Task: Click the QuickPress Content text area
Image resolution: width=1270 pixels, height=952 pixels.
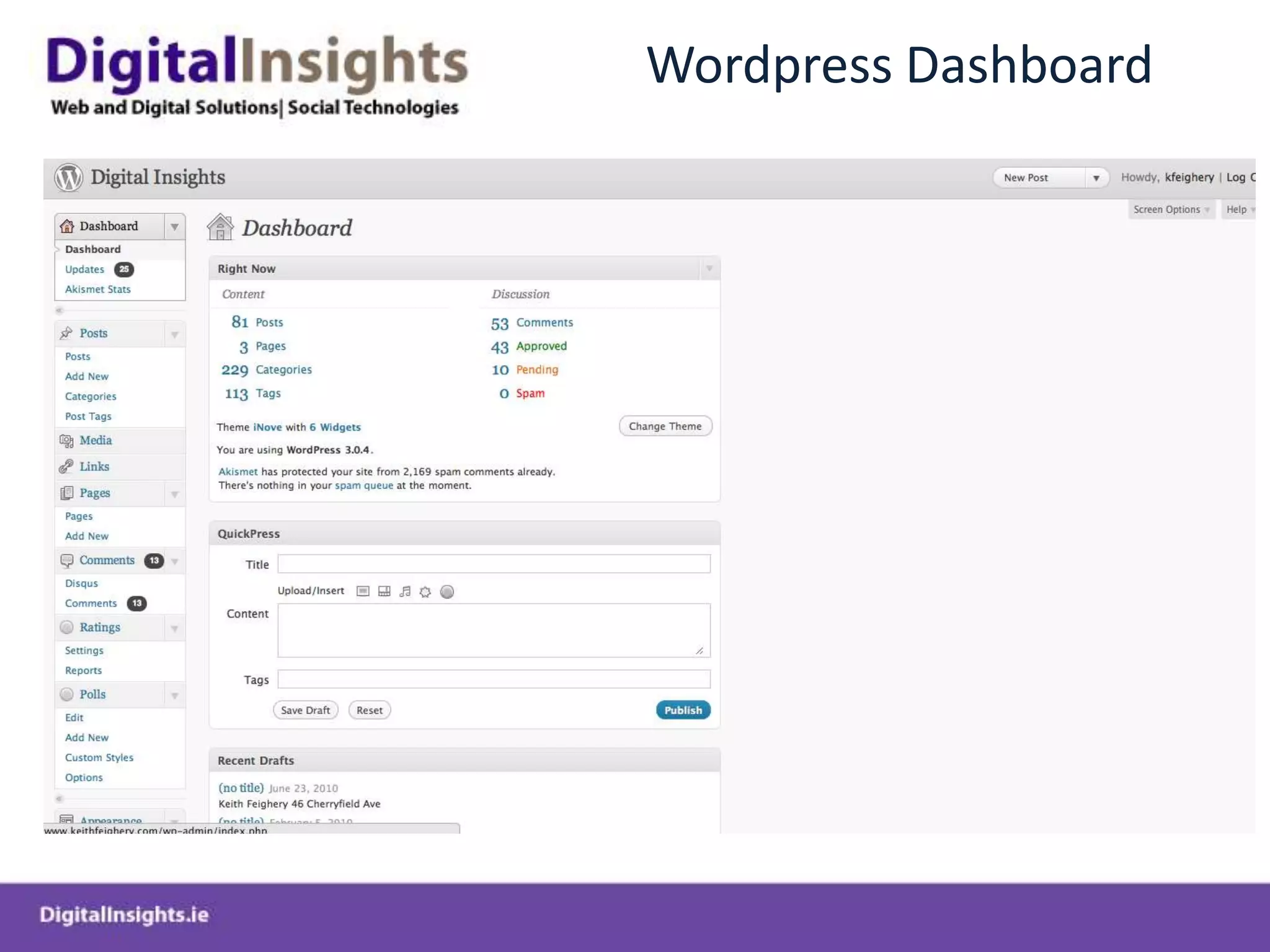Action: [x=494, y=630]
